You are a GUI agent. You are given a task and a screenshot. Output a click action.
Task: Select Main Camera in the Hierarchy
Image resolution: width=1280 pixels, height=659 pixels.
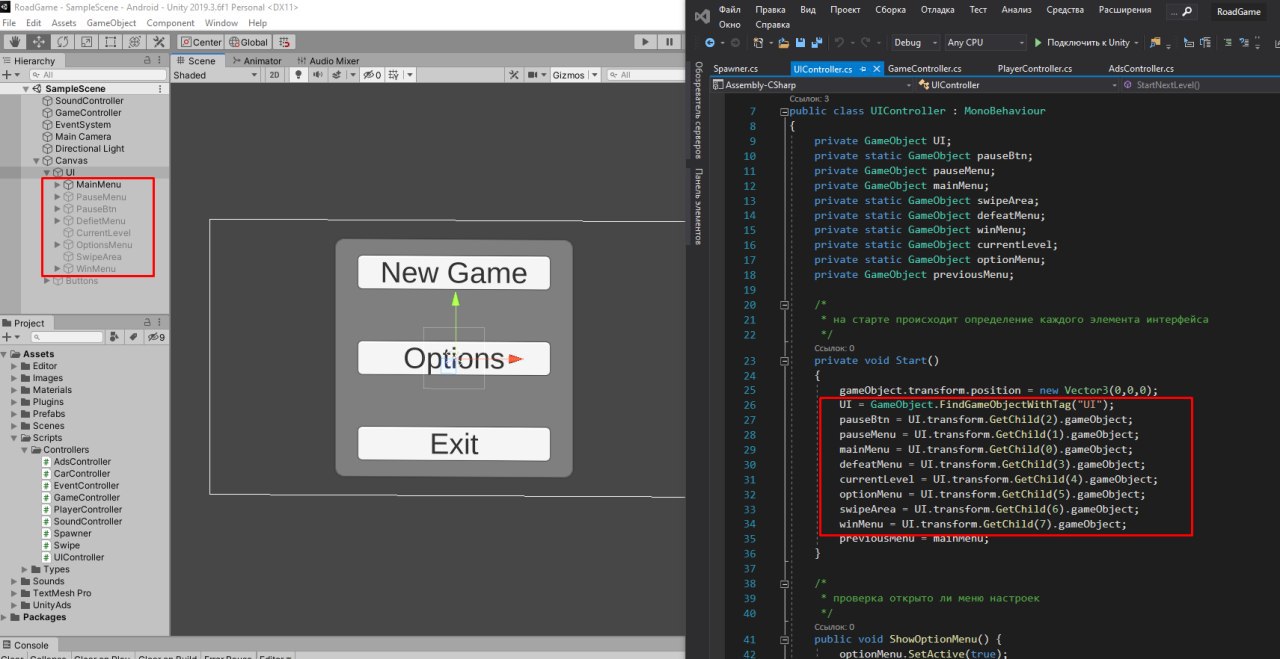point(83,137)
